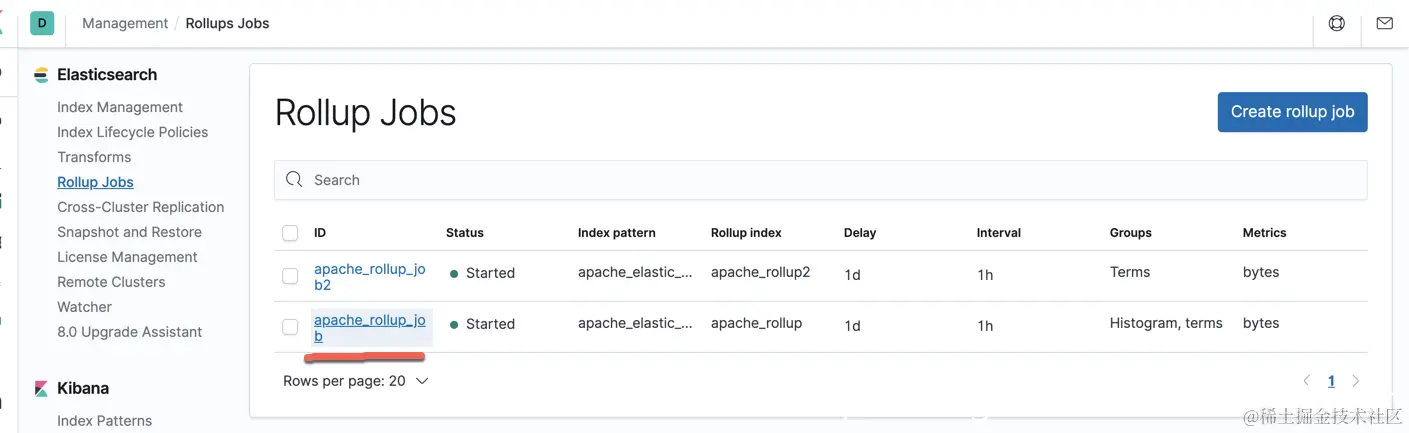
Task: Open the Rows per page dropdown
Action: click(x=355, y=381)
